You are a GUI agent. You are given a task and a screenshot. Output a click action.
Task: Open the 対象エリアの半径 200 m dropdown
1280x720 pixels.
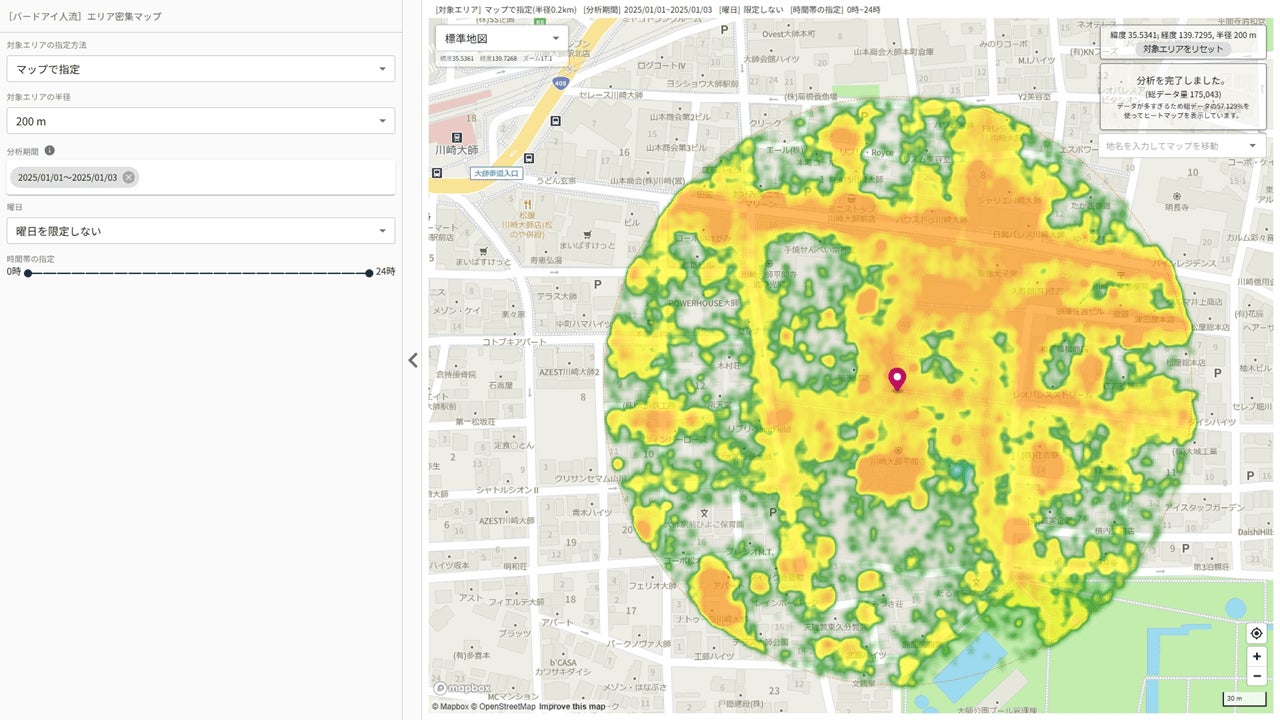coord(201,121)
